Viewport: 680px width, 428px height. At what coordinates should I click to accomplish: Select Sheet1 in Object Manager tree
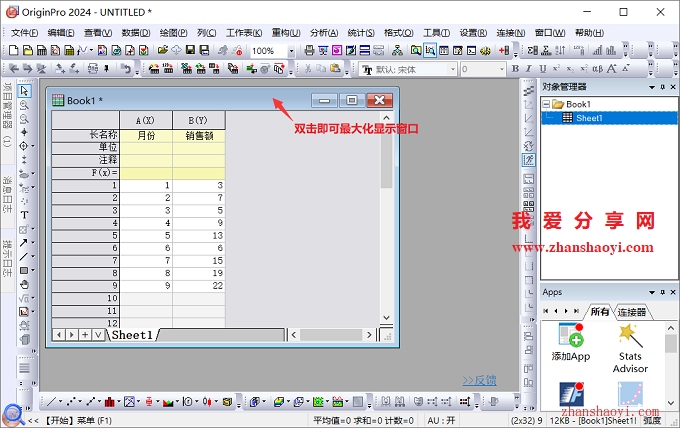588,118
